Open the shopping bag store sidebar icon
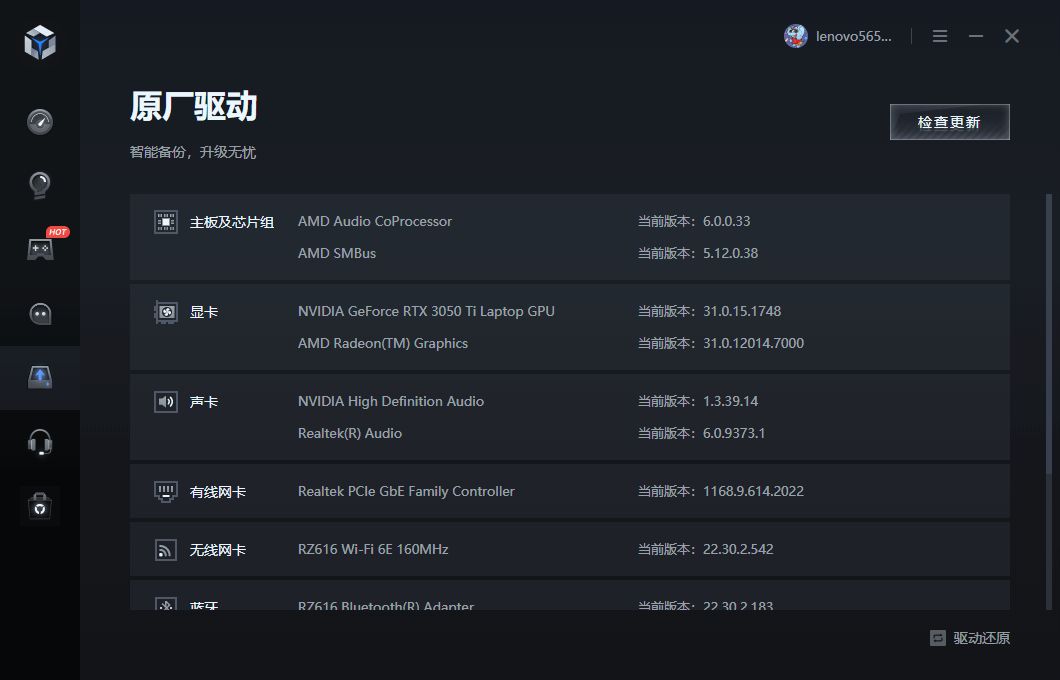The height and width of the screenshot is (680, 1060). [x=40, y=506]
